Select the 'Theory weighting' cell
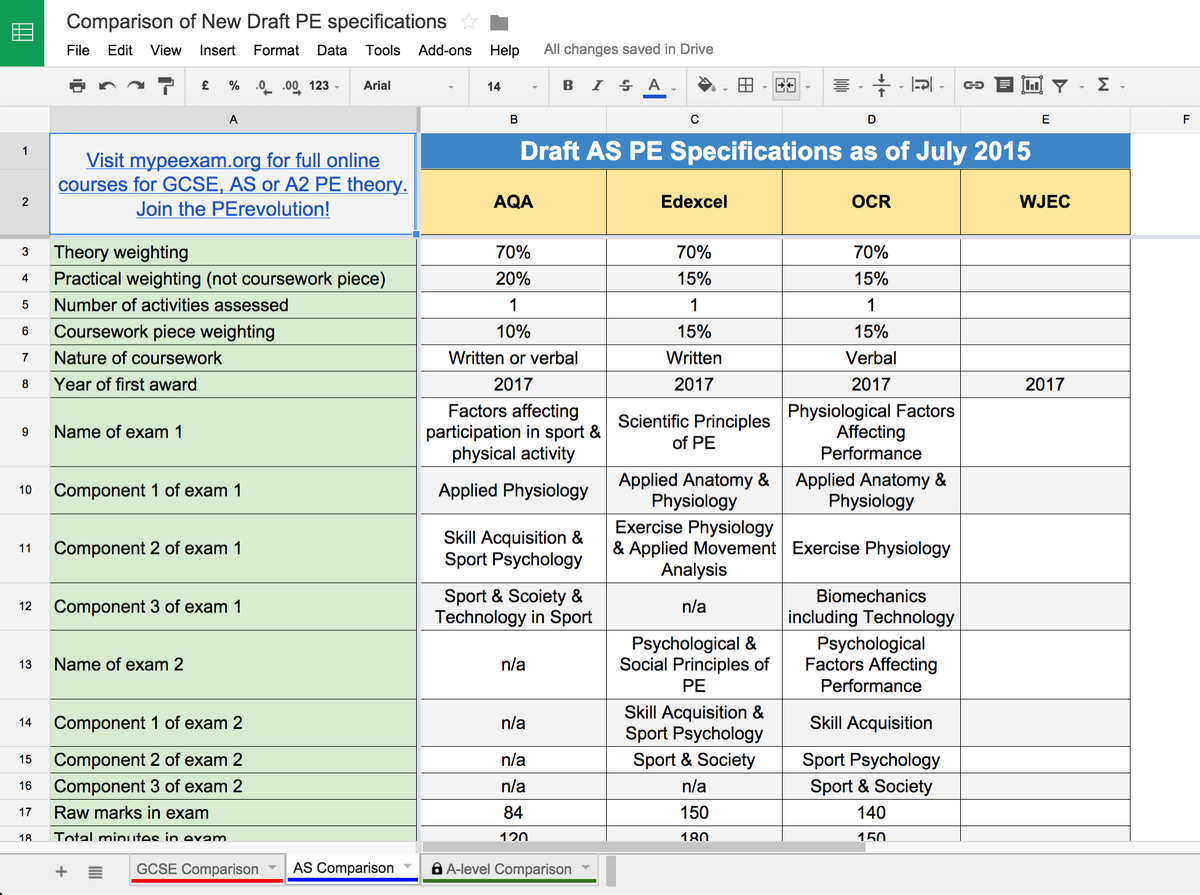This screenshot has width=1200, height=895. pos(233,252)
